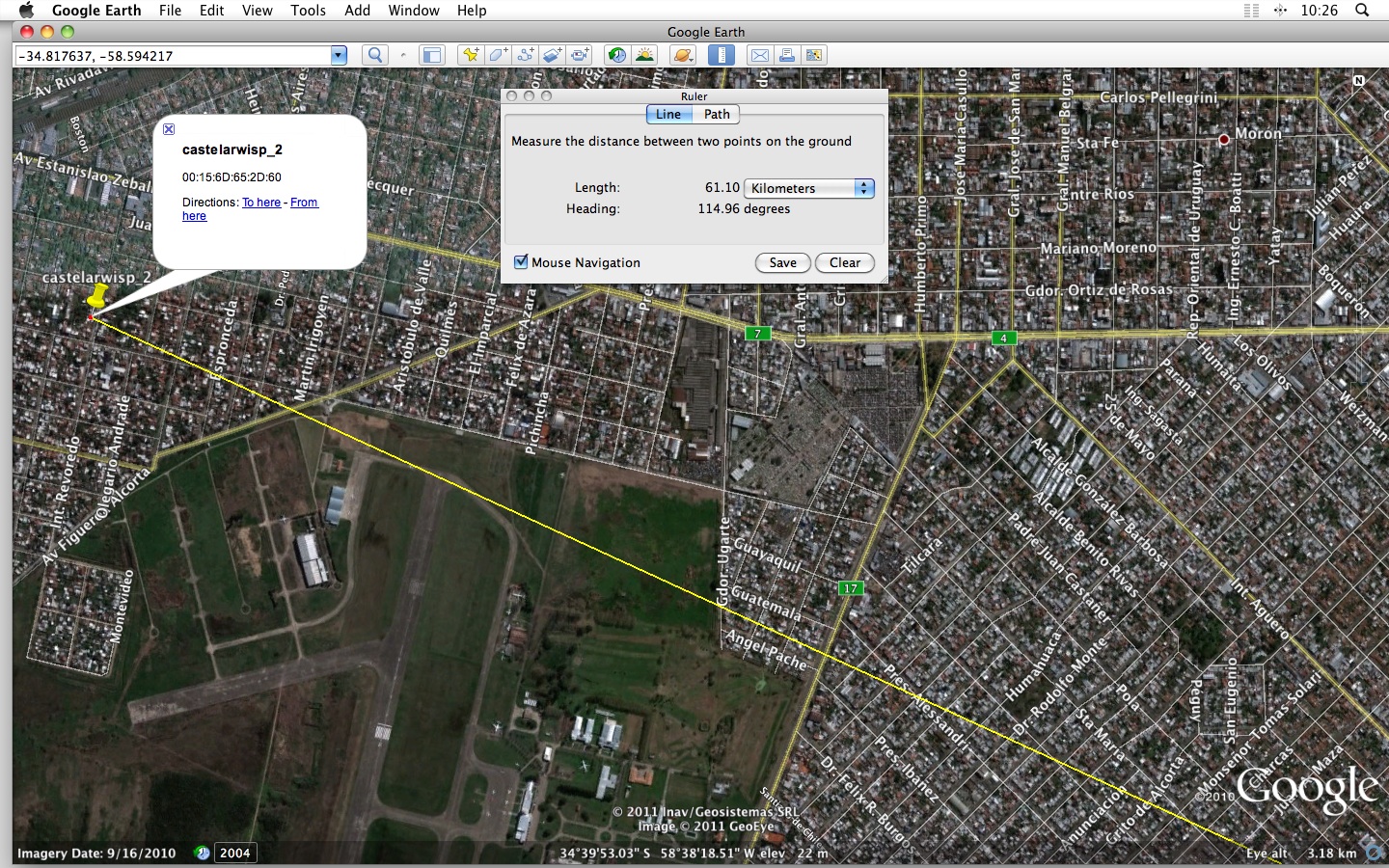Click the search magnifier button
Image resolution: width=1389 pixels, height=868 pixels.
tap(375, 55)
